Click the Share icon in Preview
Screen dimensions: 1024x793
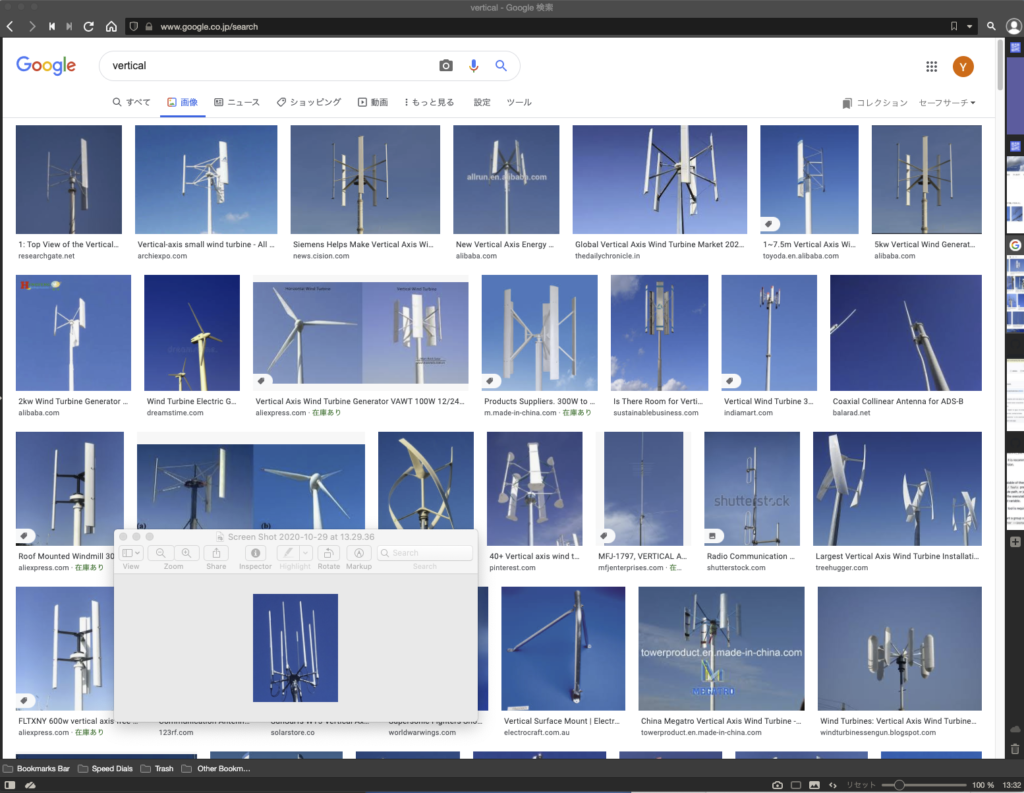(x=216, y=553)
